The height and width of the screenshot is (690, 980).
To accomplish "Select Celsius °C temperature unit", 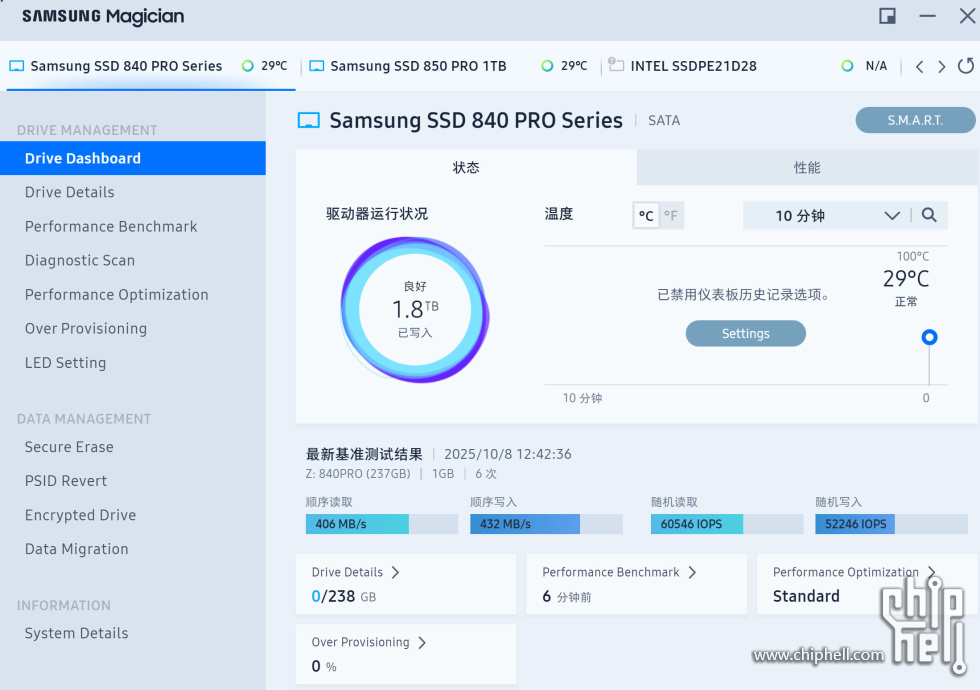I will (x=646, y=216).
